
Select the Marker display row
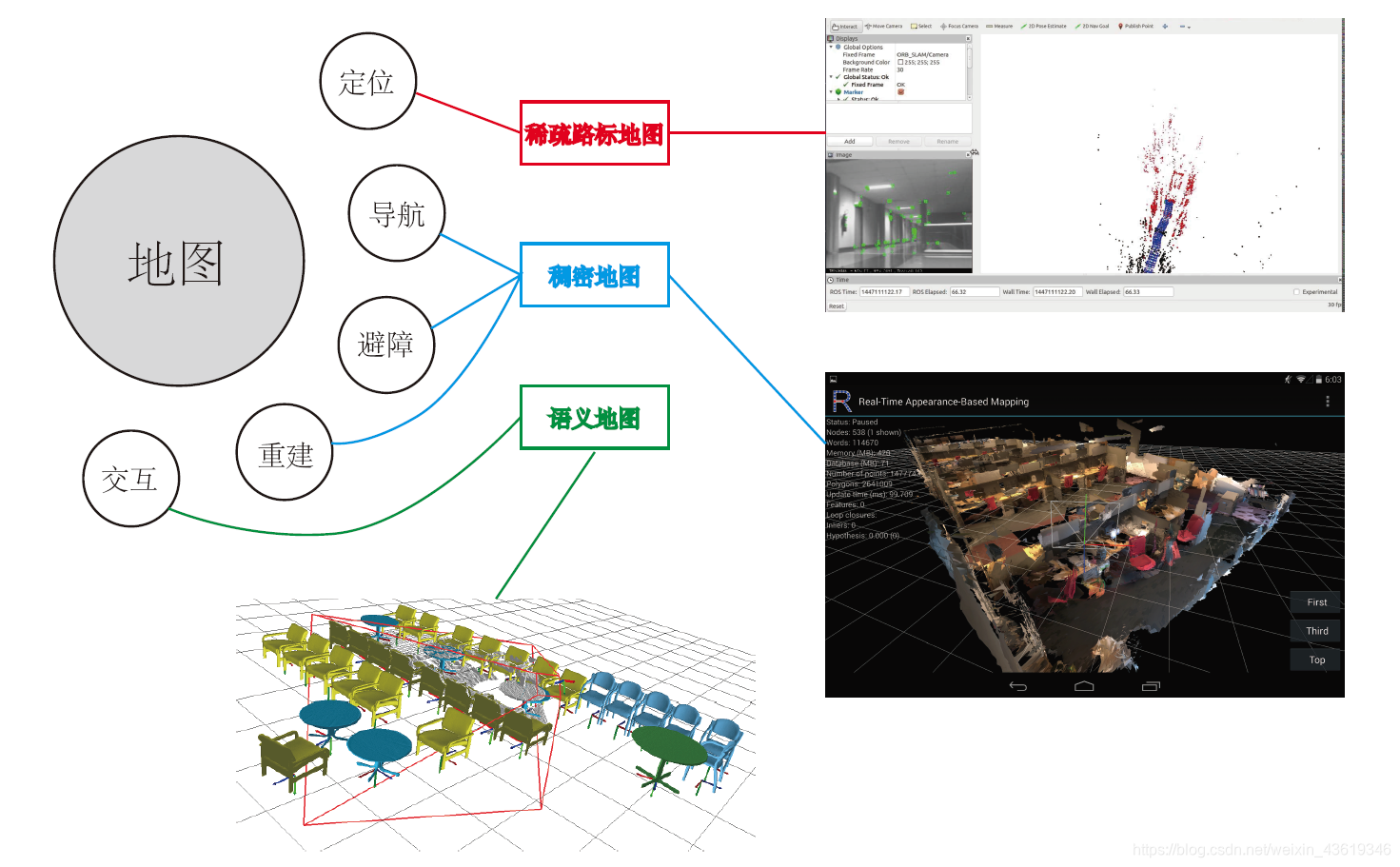(x=897, y=92)
